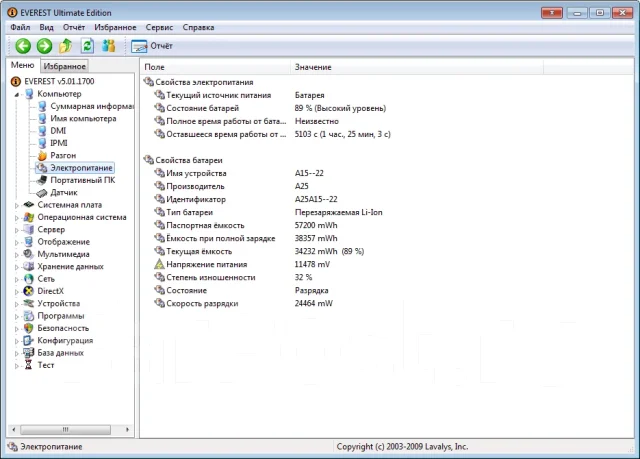This screenshot has height=459, width=640.
Task: Click the Хранение данных drive icon
Action: coord(29,266)
